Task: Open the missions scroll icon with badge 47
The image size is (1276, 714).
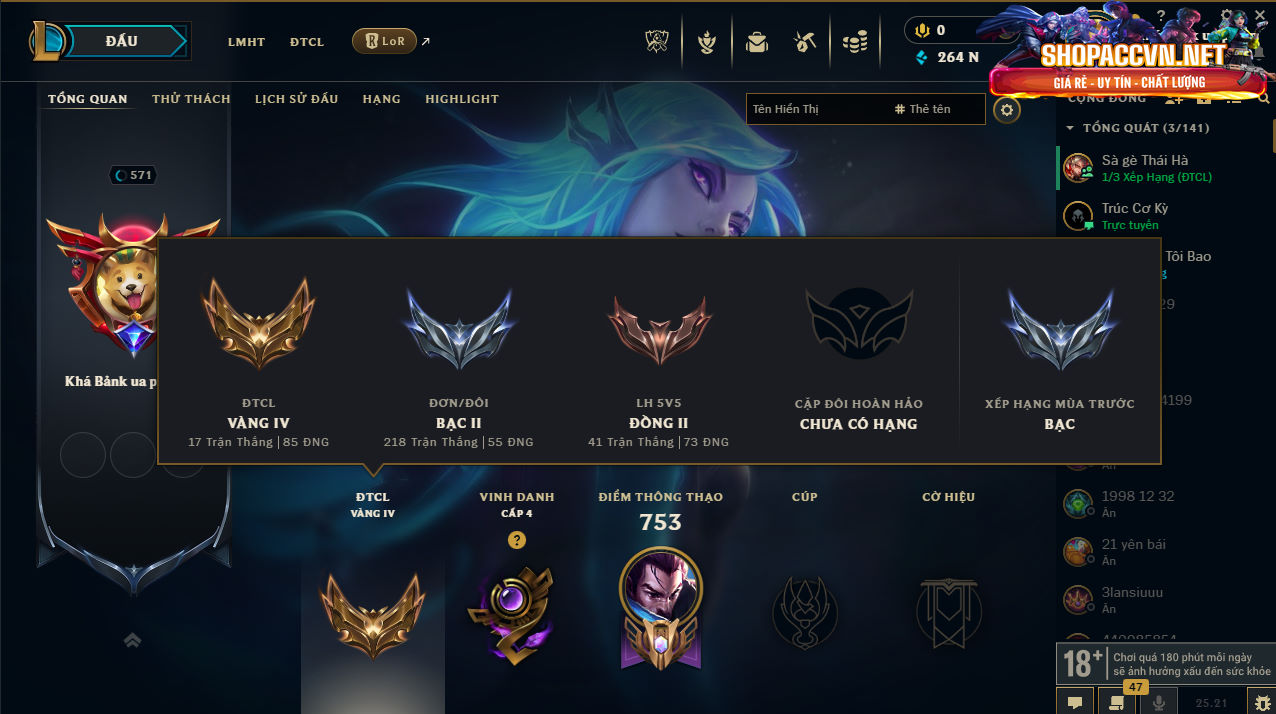Action: tap(1117, 701)
